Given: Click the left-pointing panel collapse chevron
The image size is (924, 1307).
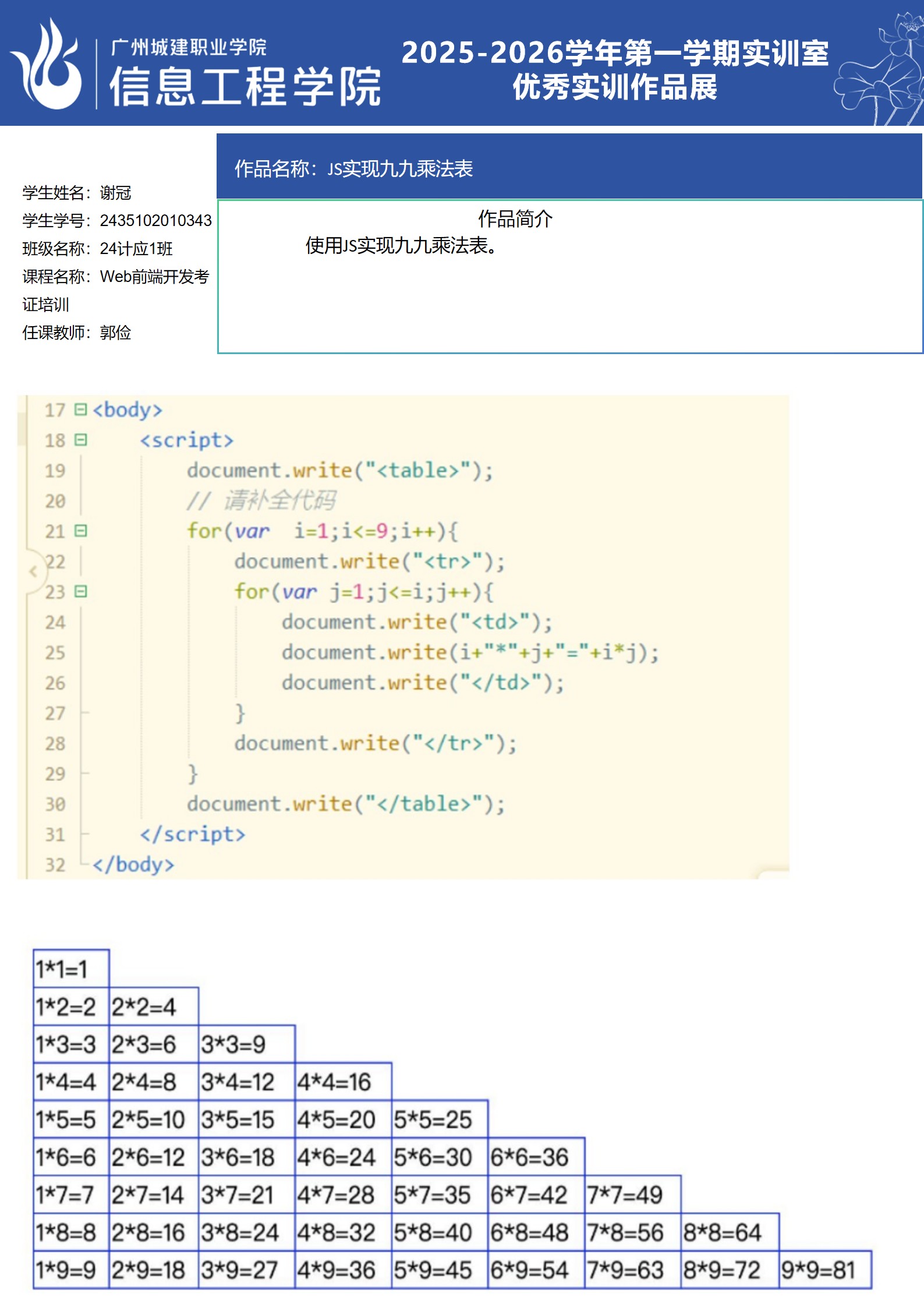Looking at the screenshot, I should click(33, 571).
